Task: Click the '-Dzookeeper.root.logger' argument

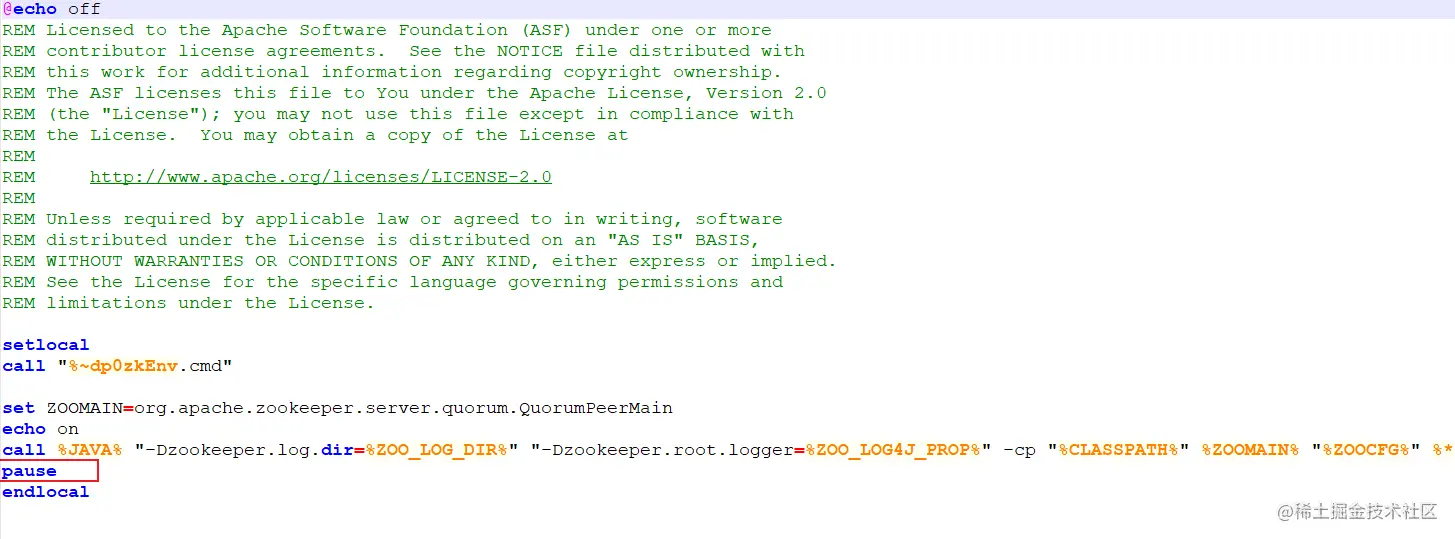Action: coord(667,450)
